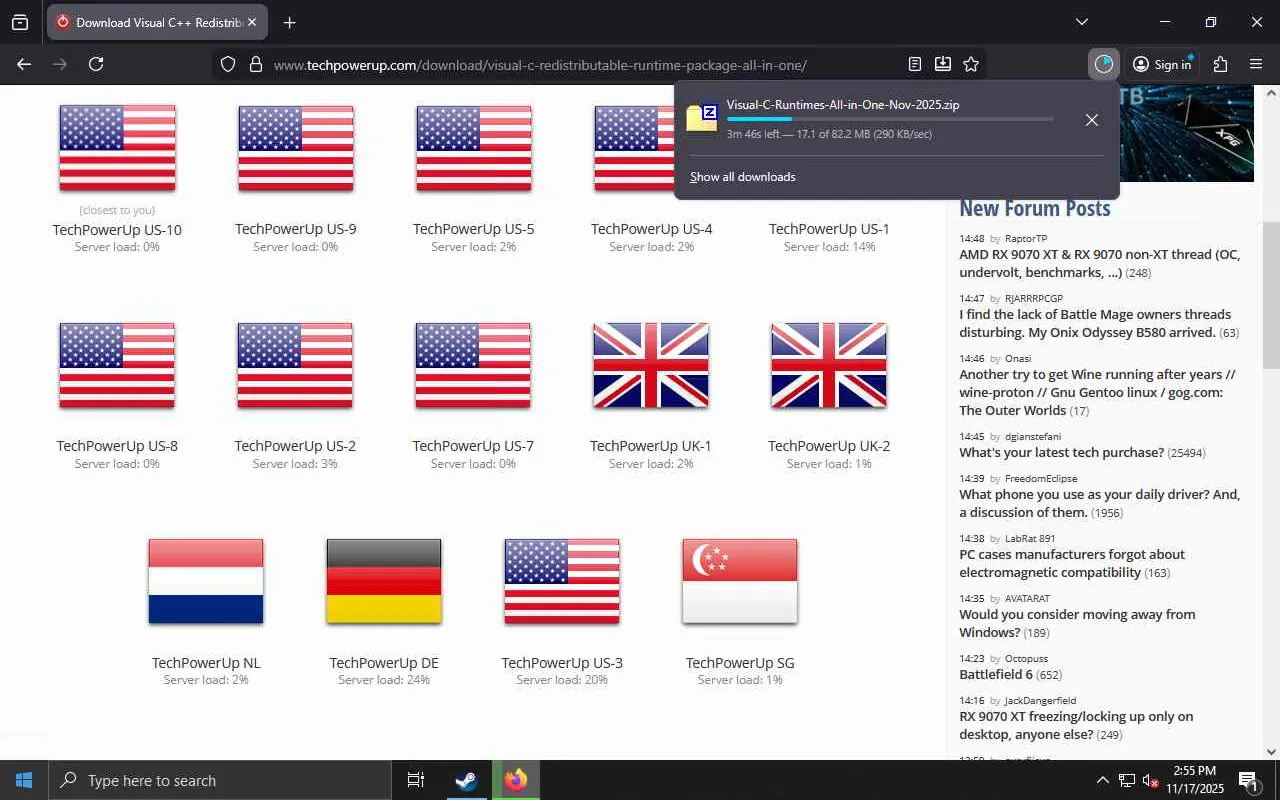Select the TechPowerUp US-2 flag

click(x=295, y=365)
